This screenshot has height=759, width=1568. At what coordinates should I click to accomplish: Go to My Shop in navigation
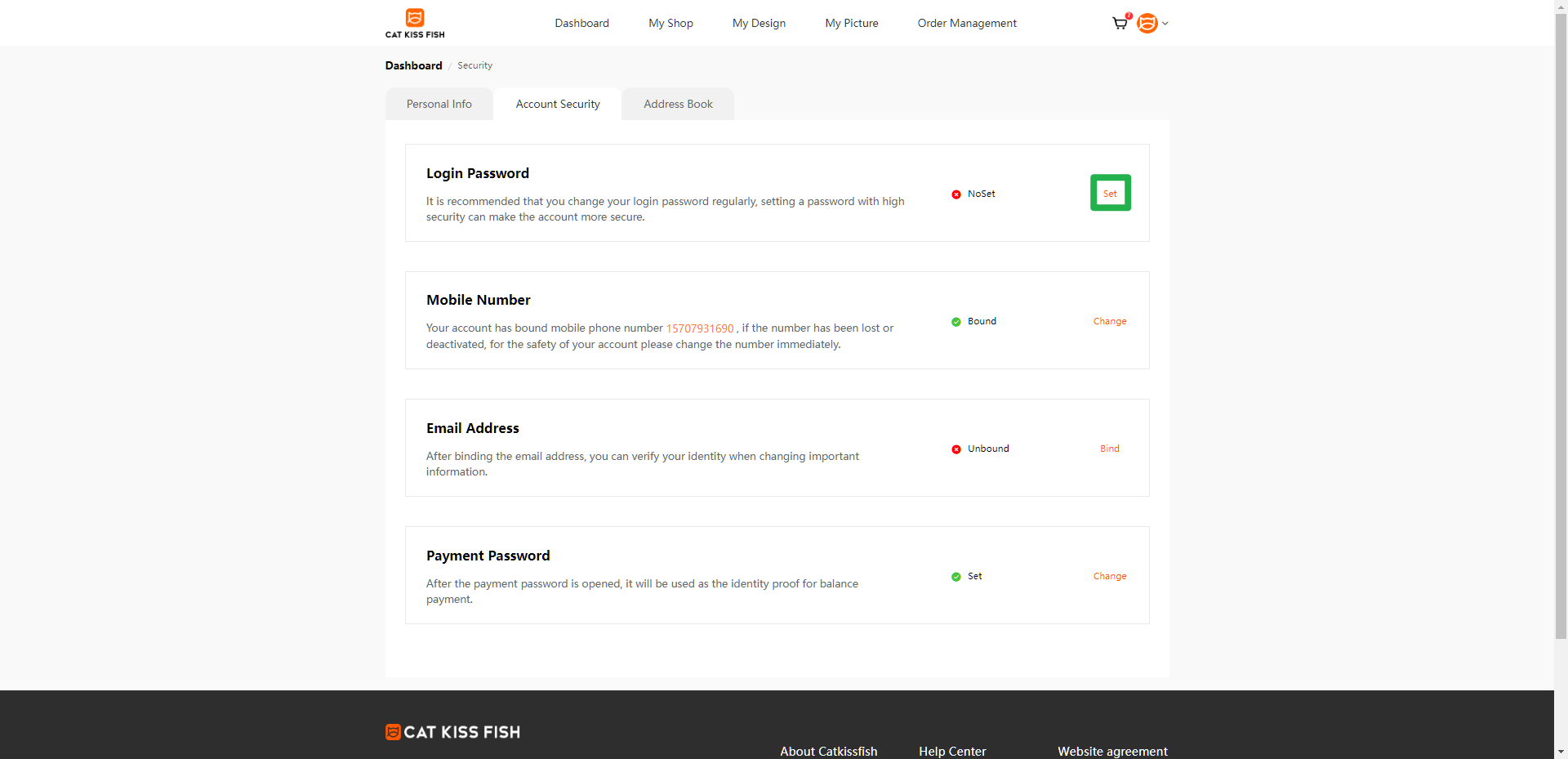(x=670, y=23)
